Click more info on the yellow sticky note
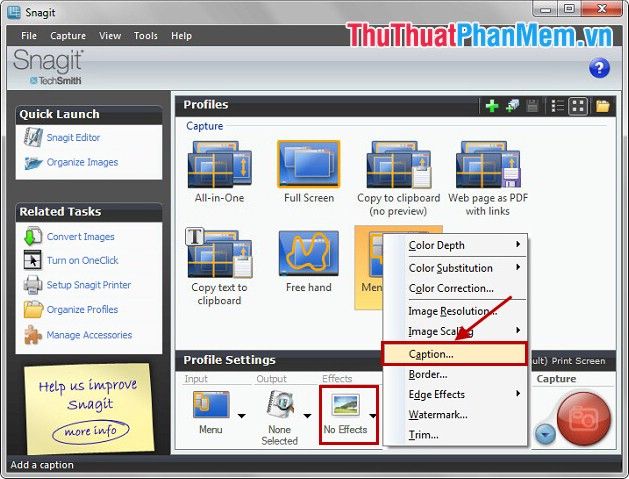 pos(91,431)
